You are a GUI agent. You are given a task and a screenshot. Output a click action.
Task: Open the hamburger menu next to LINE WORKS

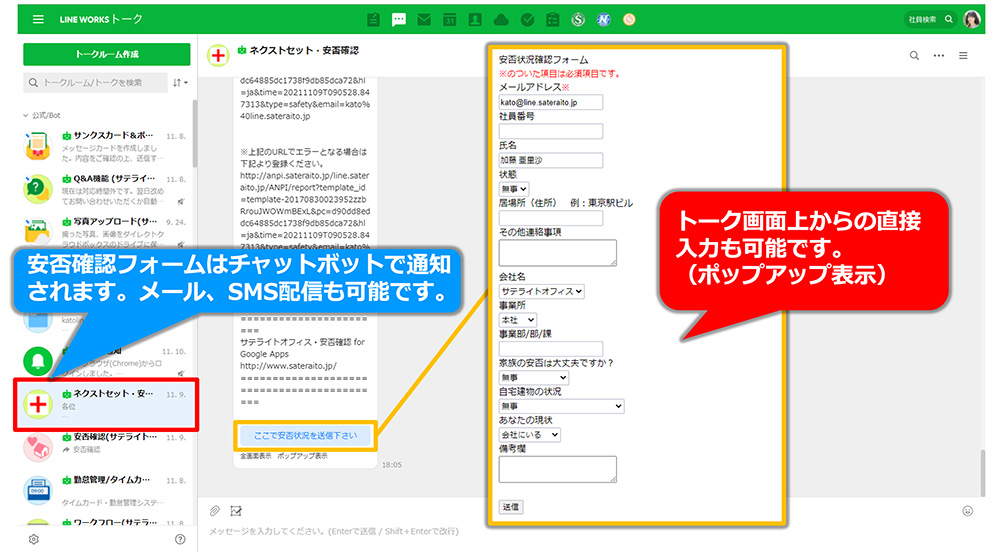[x=38, y=19]
